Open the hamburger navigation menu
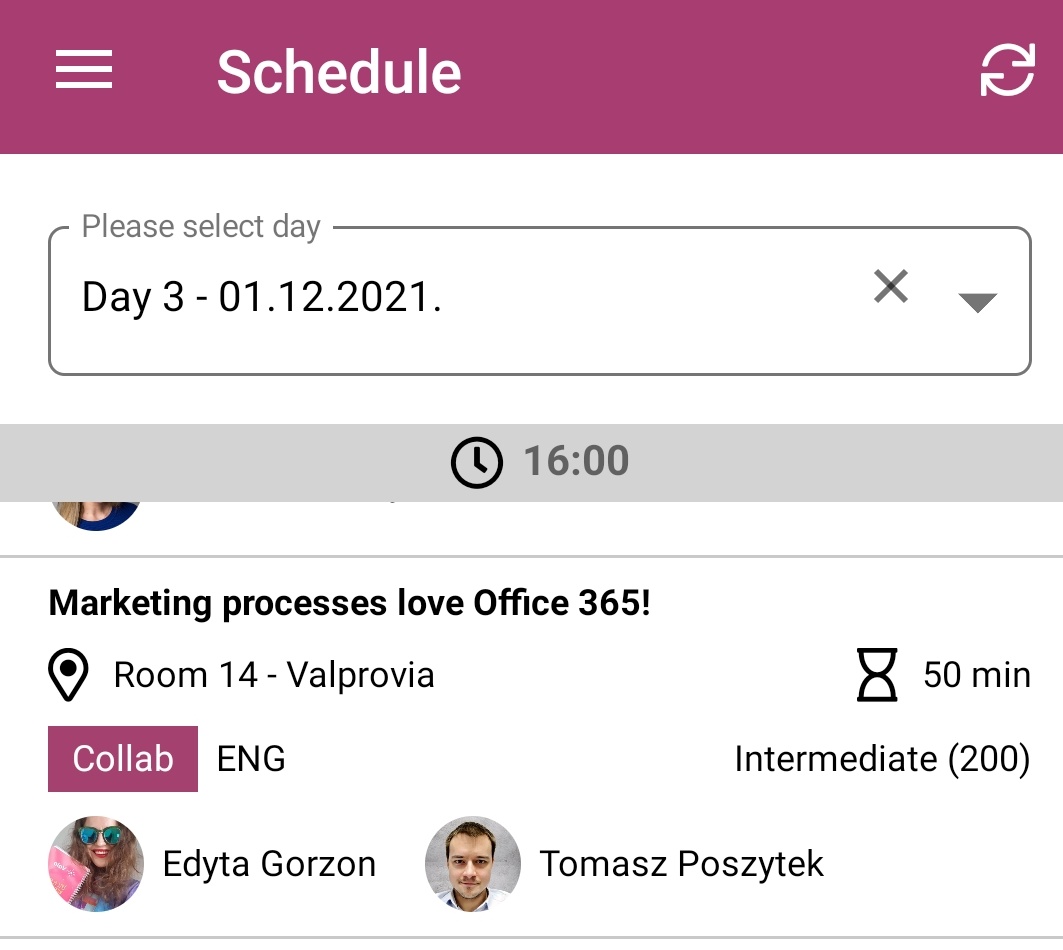1063x950 pixels. (84, 72)
